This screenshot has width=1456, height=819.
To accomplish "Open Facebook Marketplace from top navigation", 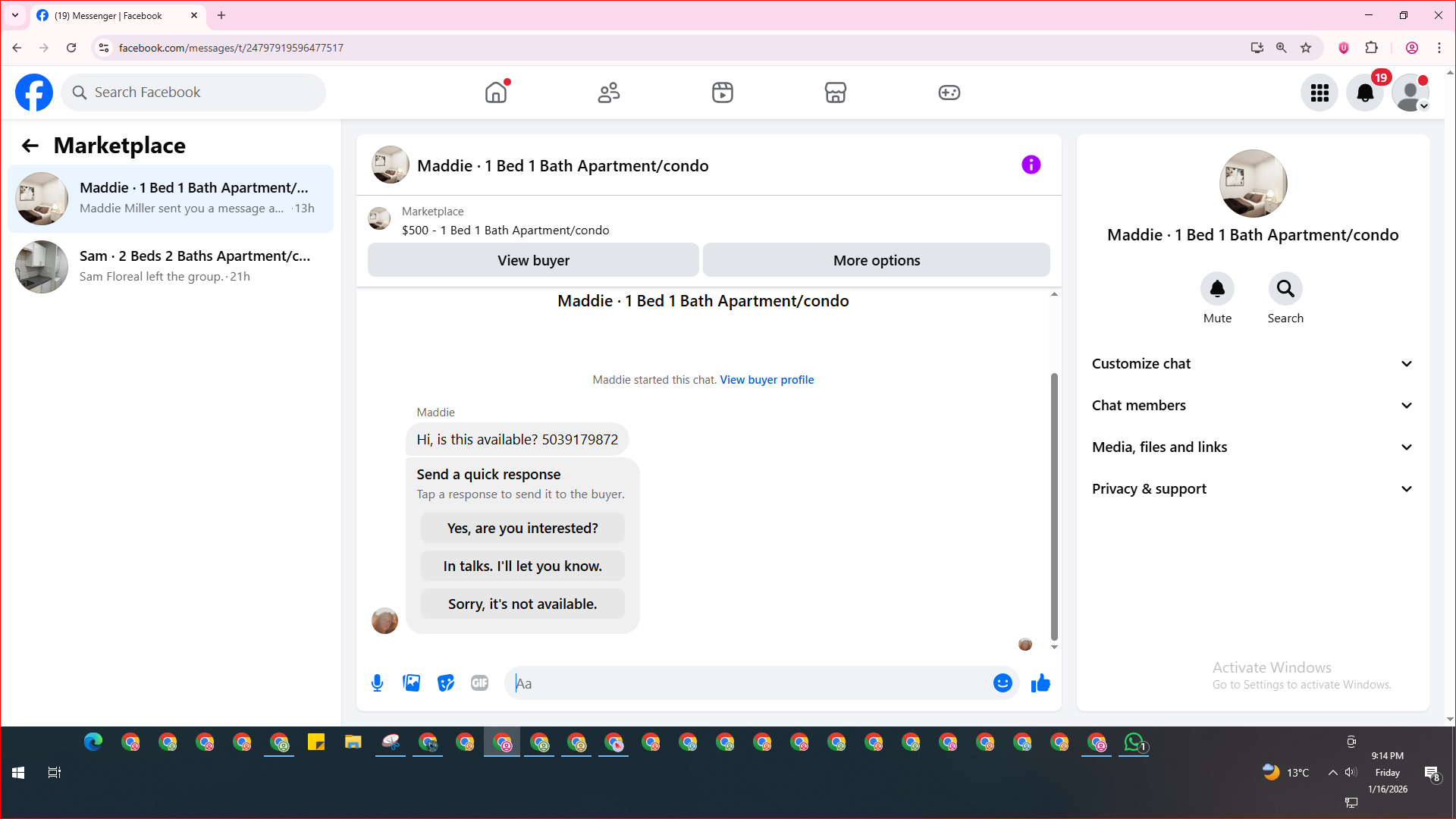I will click(x=835, y=93).
